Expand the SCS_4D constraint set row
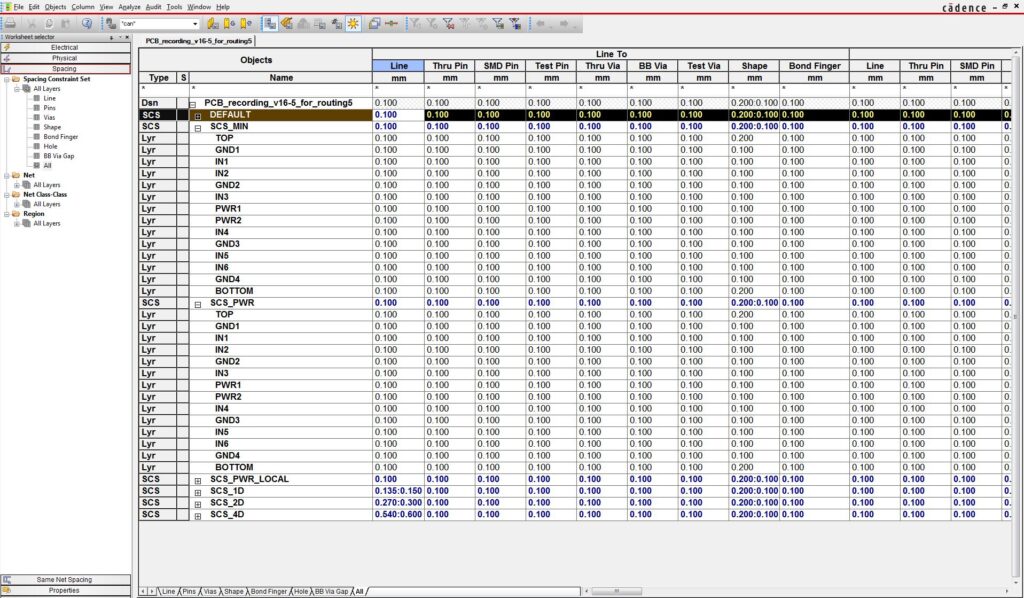The height and width of the screenshot is (598, 1024). 198,514
